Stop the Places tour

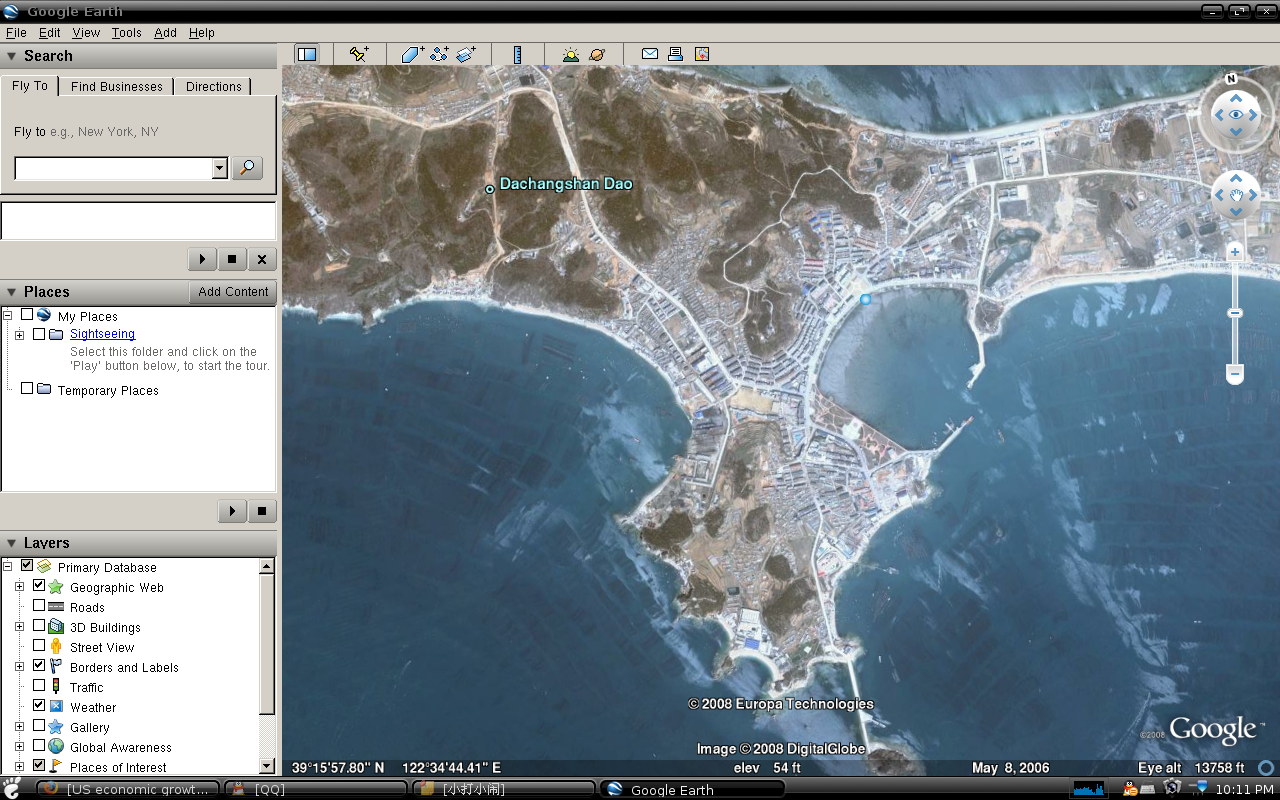coord(262,511)
